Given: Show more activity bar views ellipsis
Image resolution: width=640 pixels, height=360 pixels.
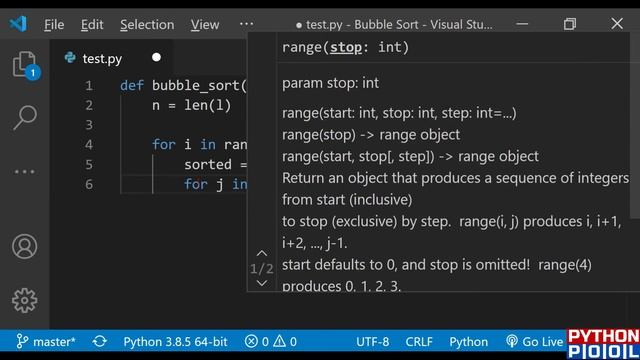Looking at the screenshot, I should (x=24, y=172).
